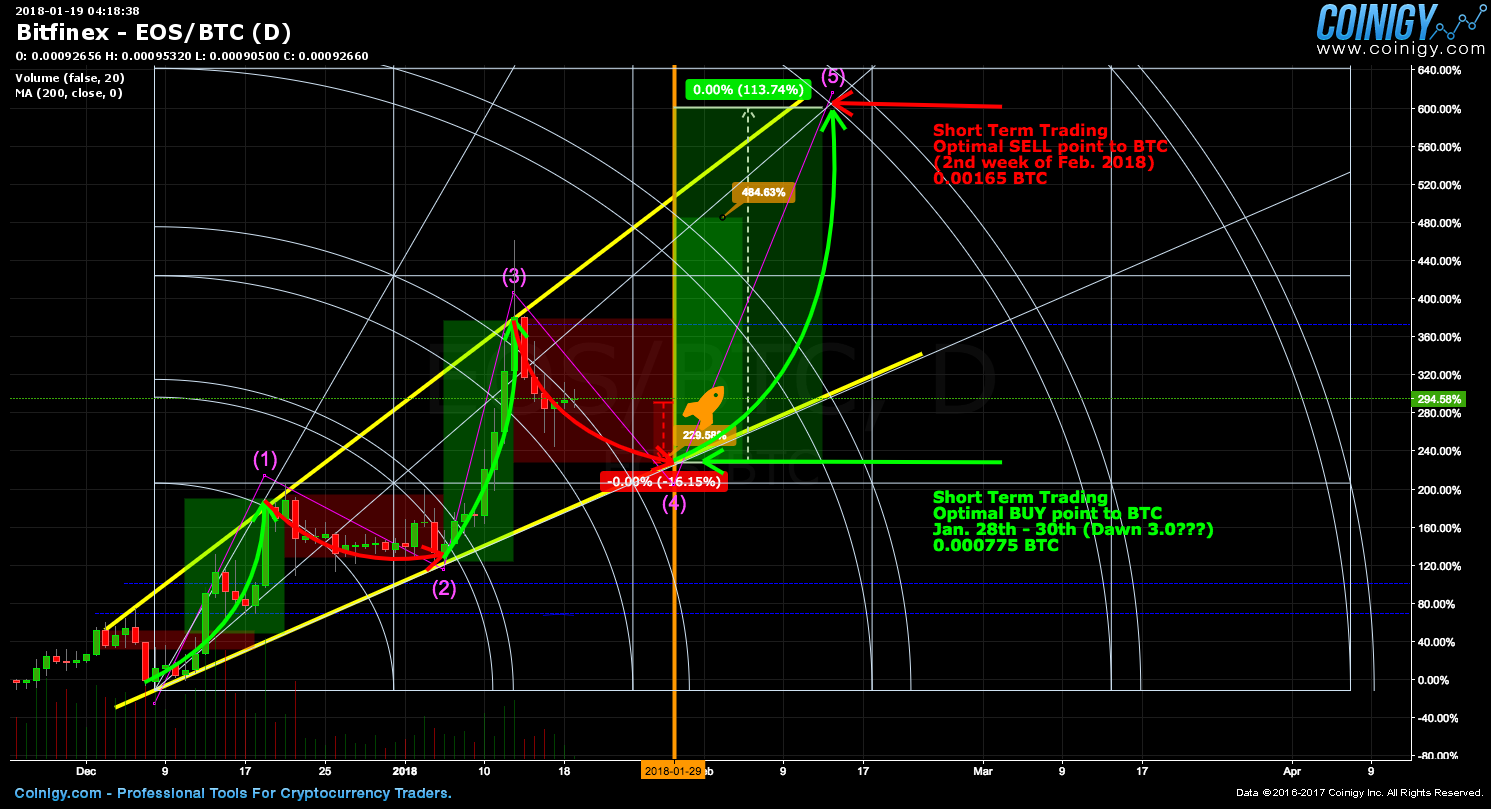Click the 200.00% label on the price axis
Screen dimensions: 1491x809
pyautogui.click(x=1441, y=490)
